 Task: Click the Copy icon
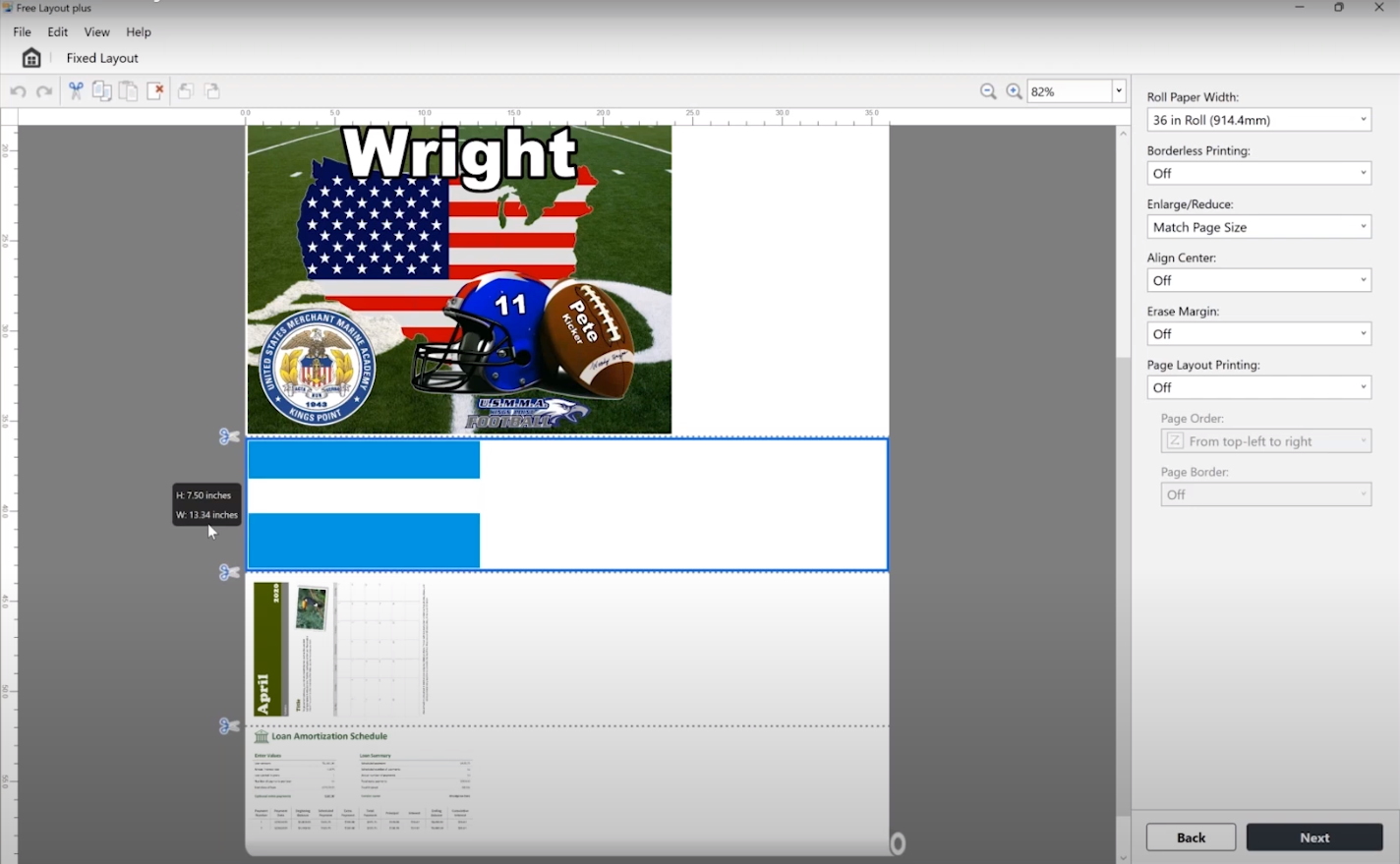(x=102, y=90)
